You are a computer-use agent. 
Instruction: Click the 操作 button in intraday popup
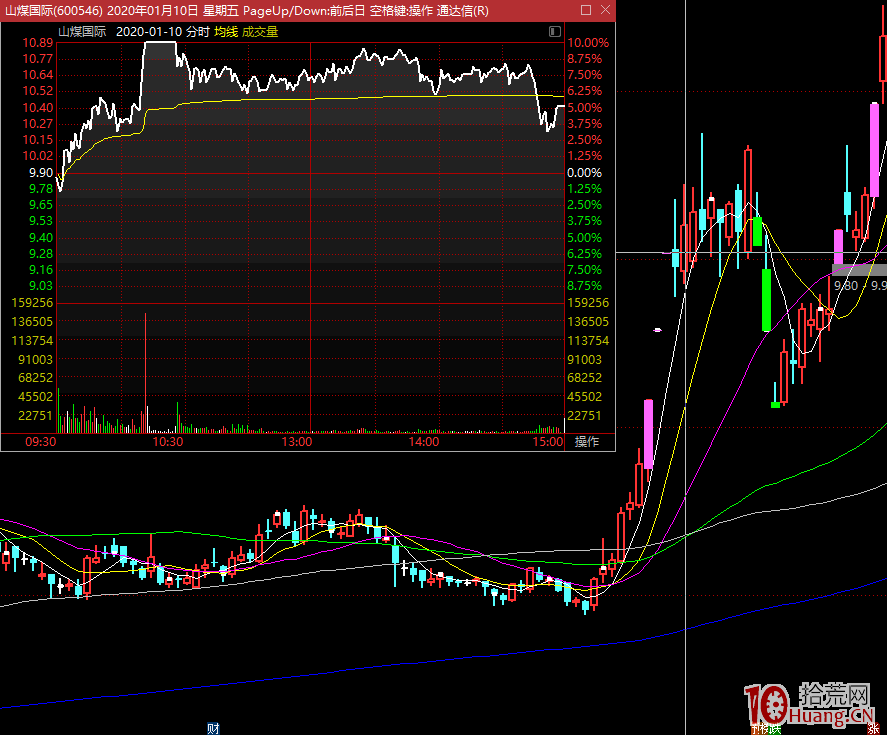[x=586, y=442]
